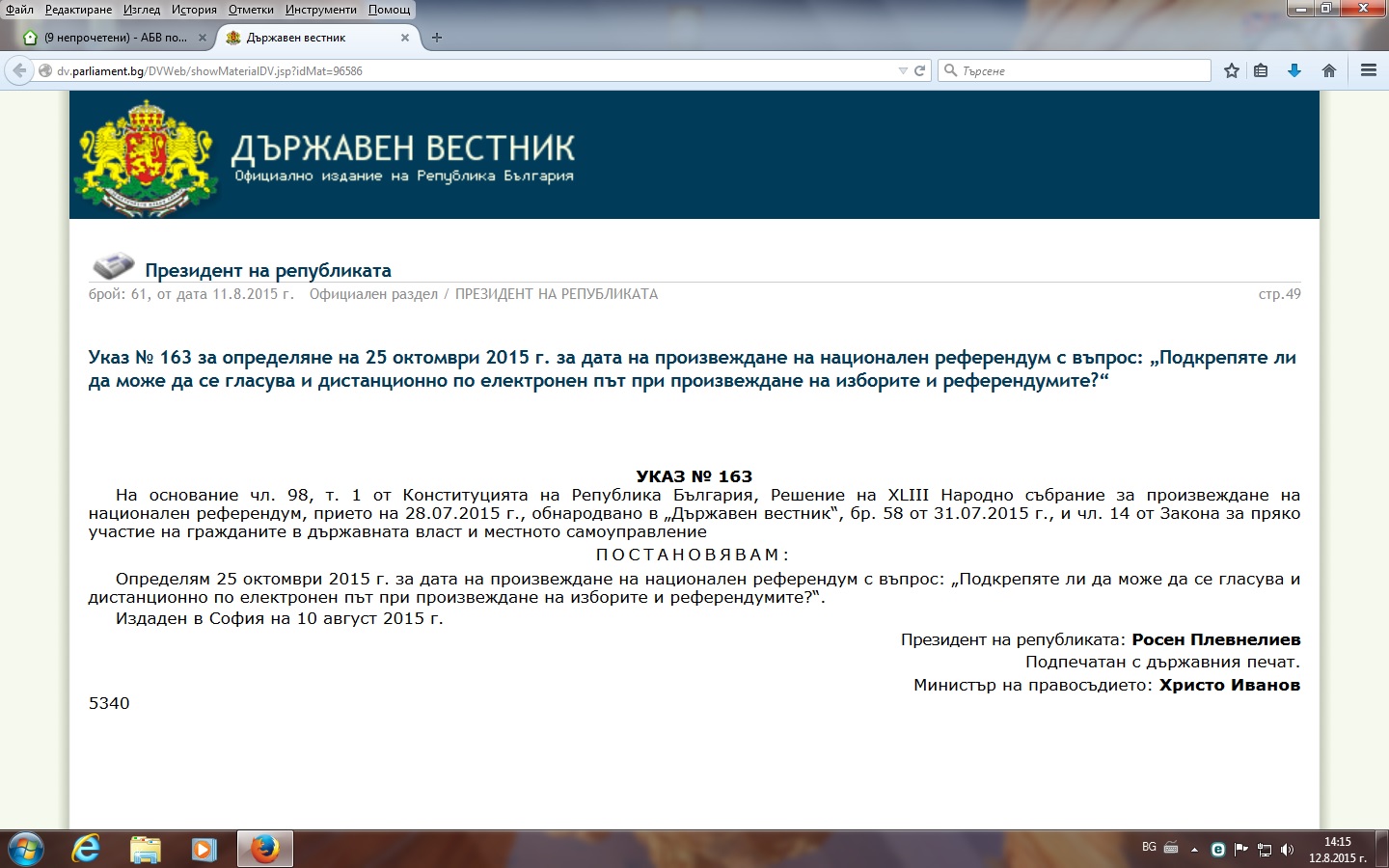The image size is (1389, 868).
Task: Bookmark this page with star icon
Action: (x=1231, y=70)
